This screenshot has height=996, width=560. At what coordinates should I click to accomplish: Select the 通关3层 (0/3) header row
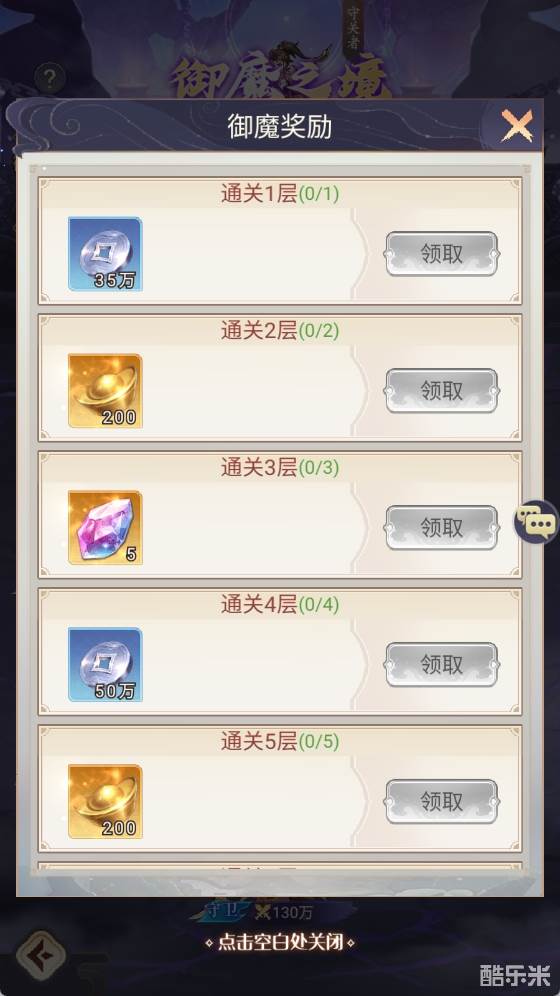280,468
